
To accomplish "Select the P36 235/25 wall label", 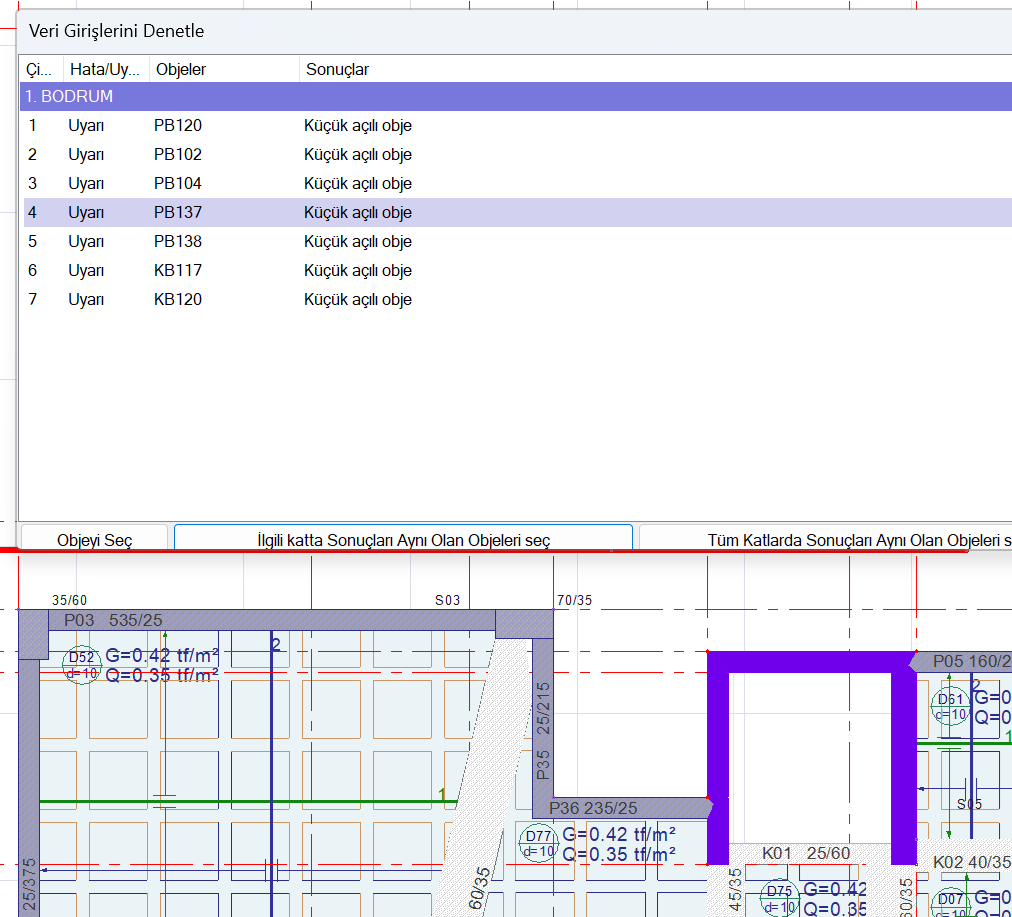I will (x=594, y=808).
